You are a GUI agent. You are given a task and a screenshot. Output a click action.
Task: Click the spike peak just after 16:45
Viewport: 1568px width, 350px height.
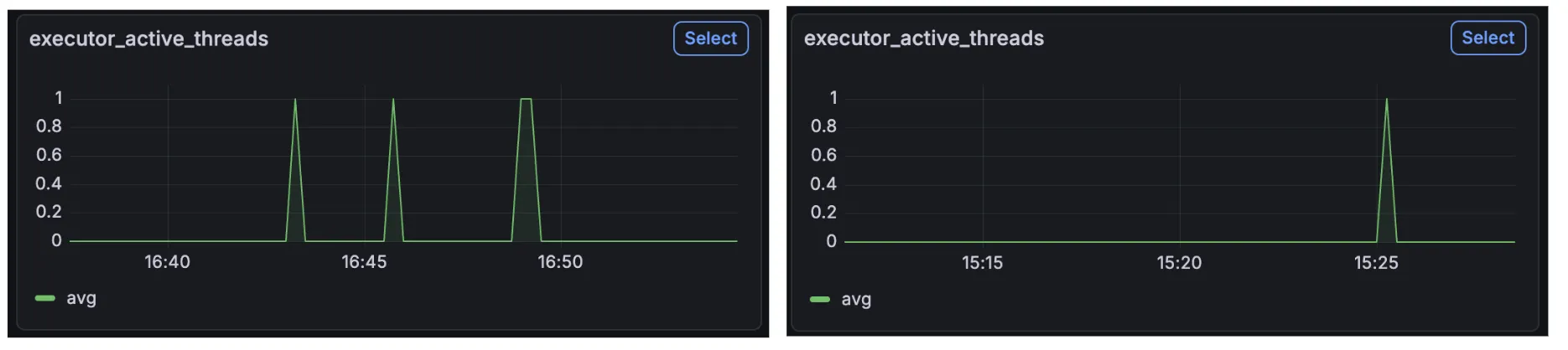(x=393, y=100)
